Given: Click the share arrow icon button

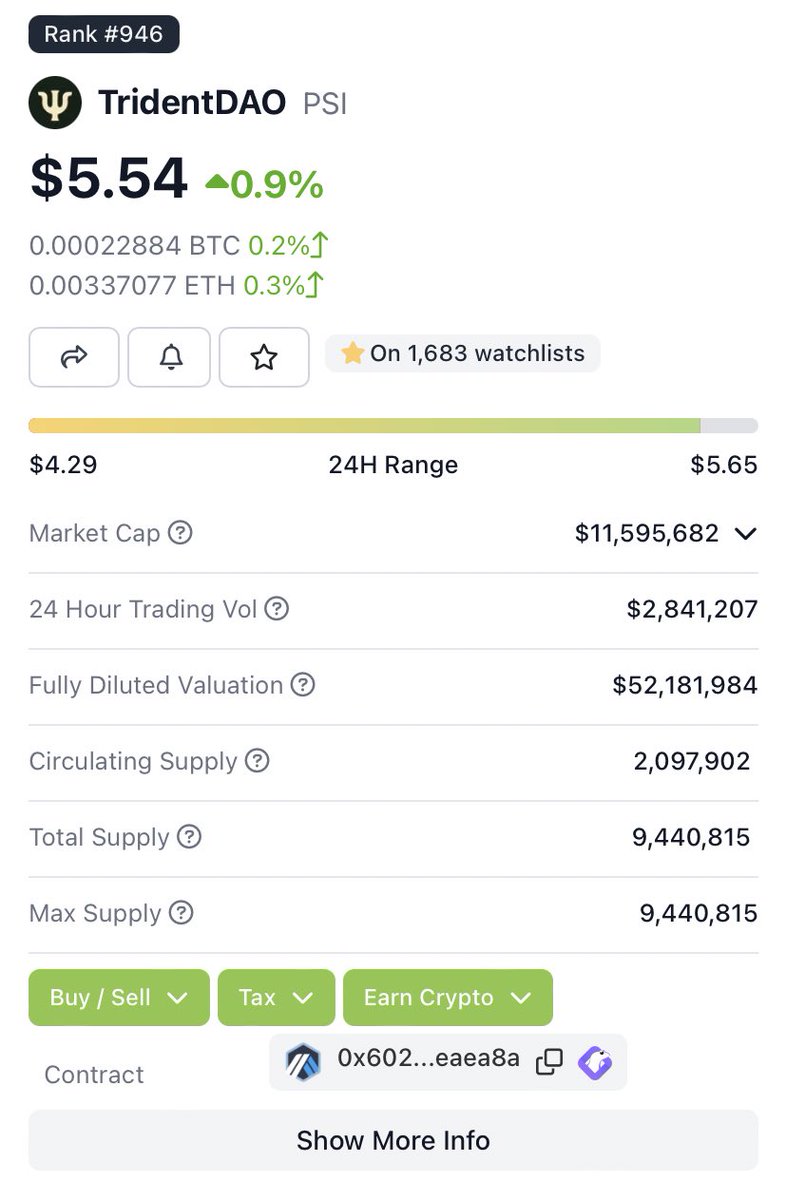Looking at the screenshot, I should pos(74,357).
